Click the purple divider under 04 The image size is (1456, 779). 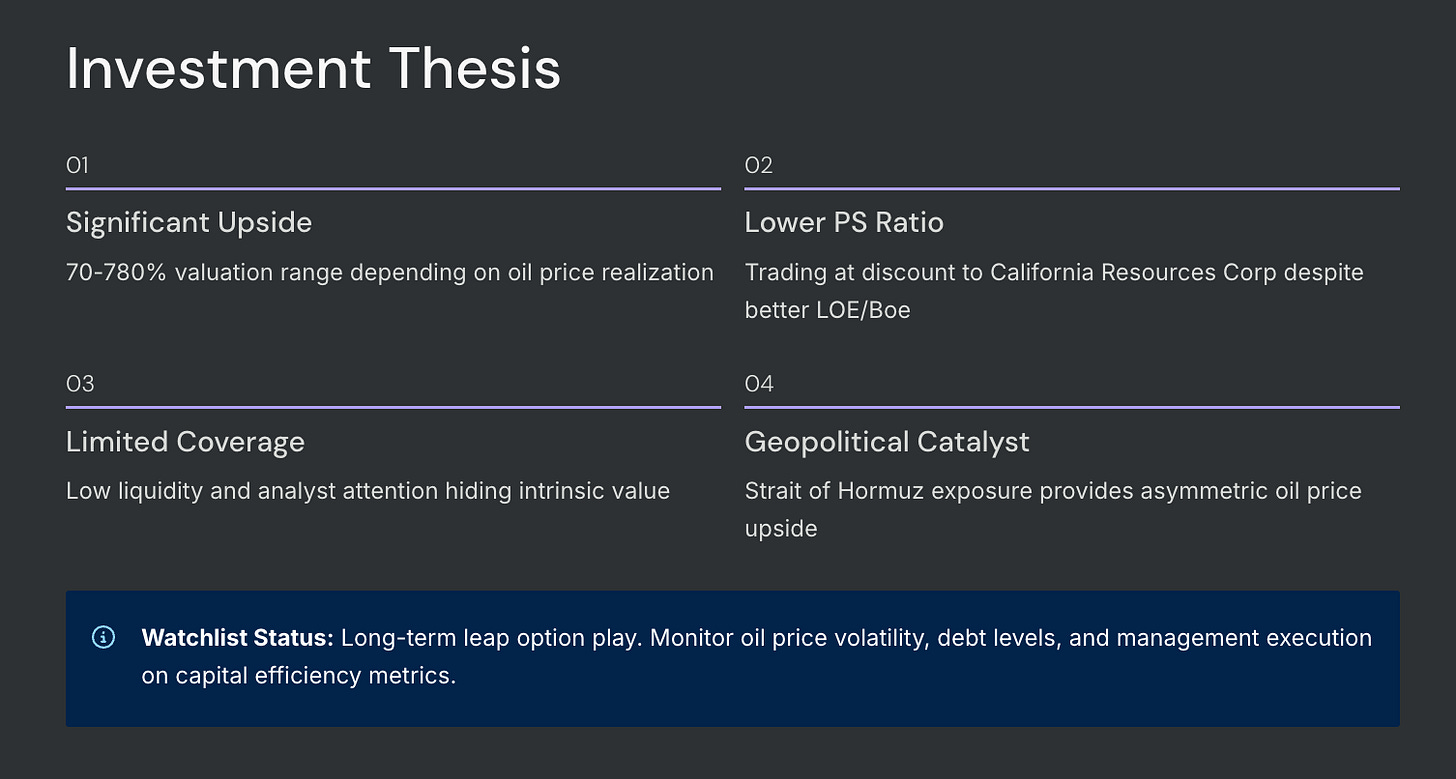(1072, 407)
